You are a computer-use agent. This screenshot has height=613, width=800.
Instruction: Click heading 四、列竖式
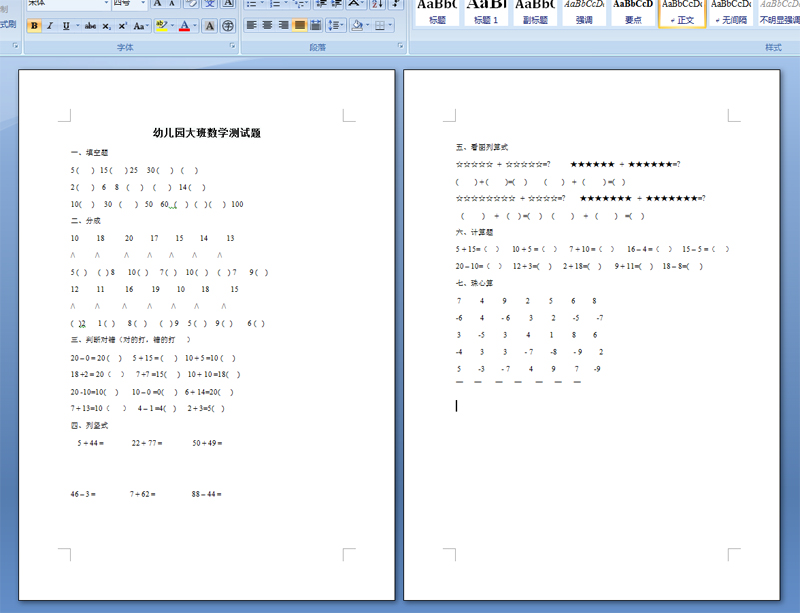[89, 425]
